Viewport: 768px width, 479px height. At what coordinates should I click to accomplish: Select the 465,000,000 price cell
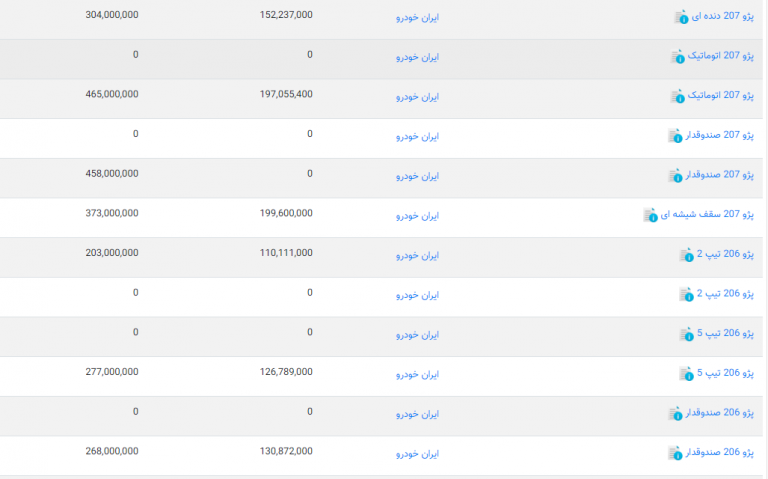[112, 95]
